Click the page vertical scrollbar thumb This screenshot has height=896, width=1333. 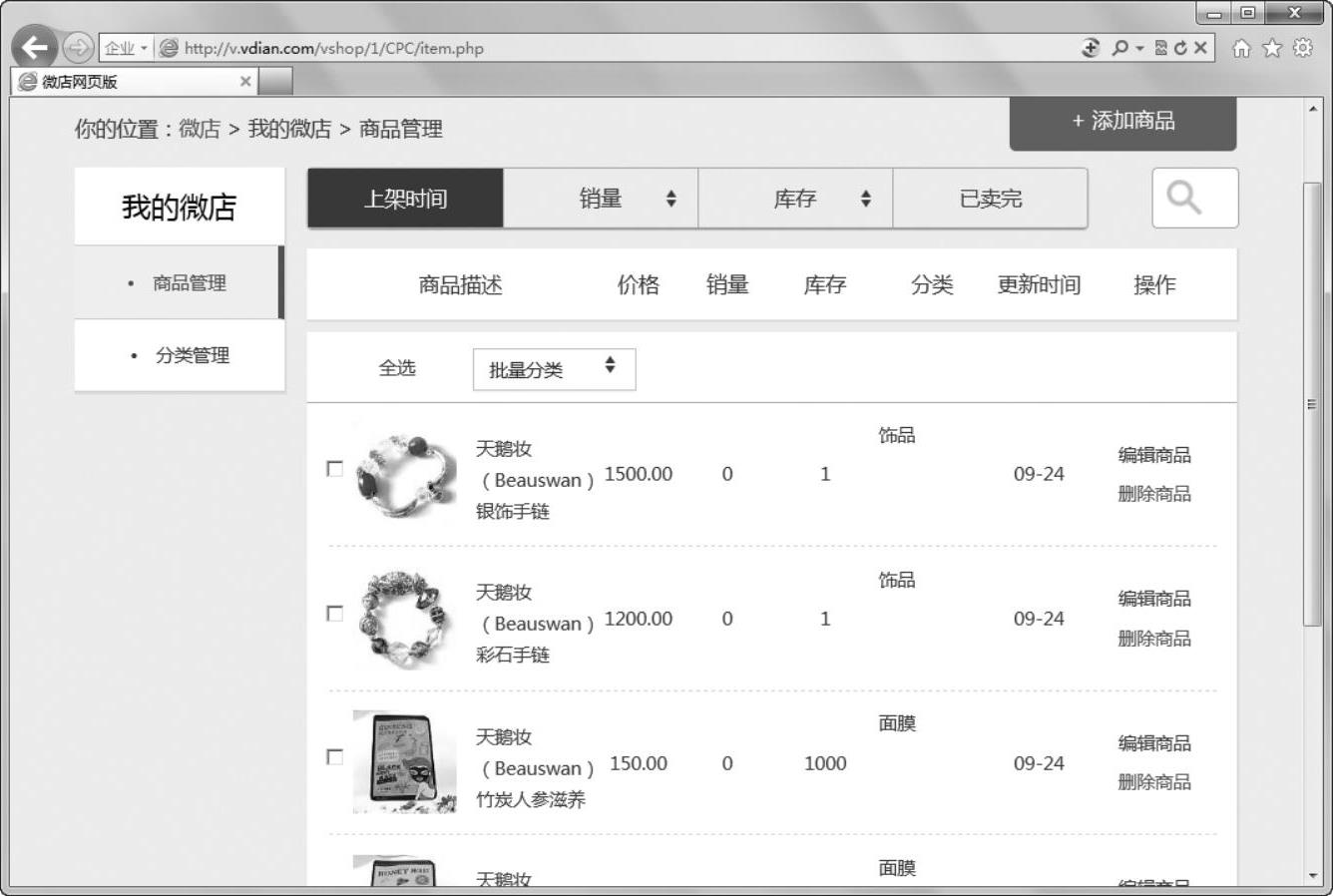(1312, 404)
